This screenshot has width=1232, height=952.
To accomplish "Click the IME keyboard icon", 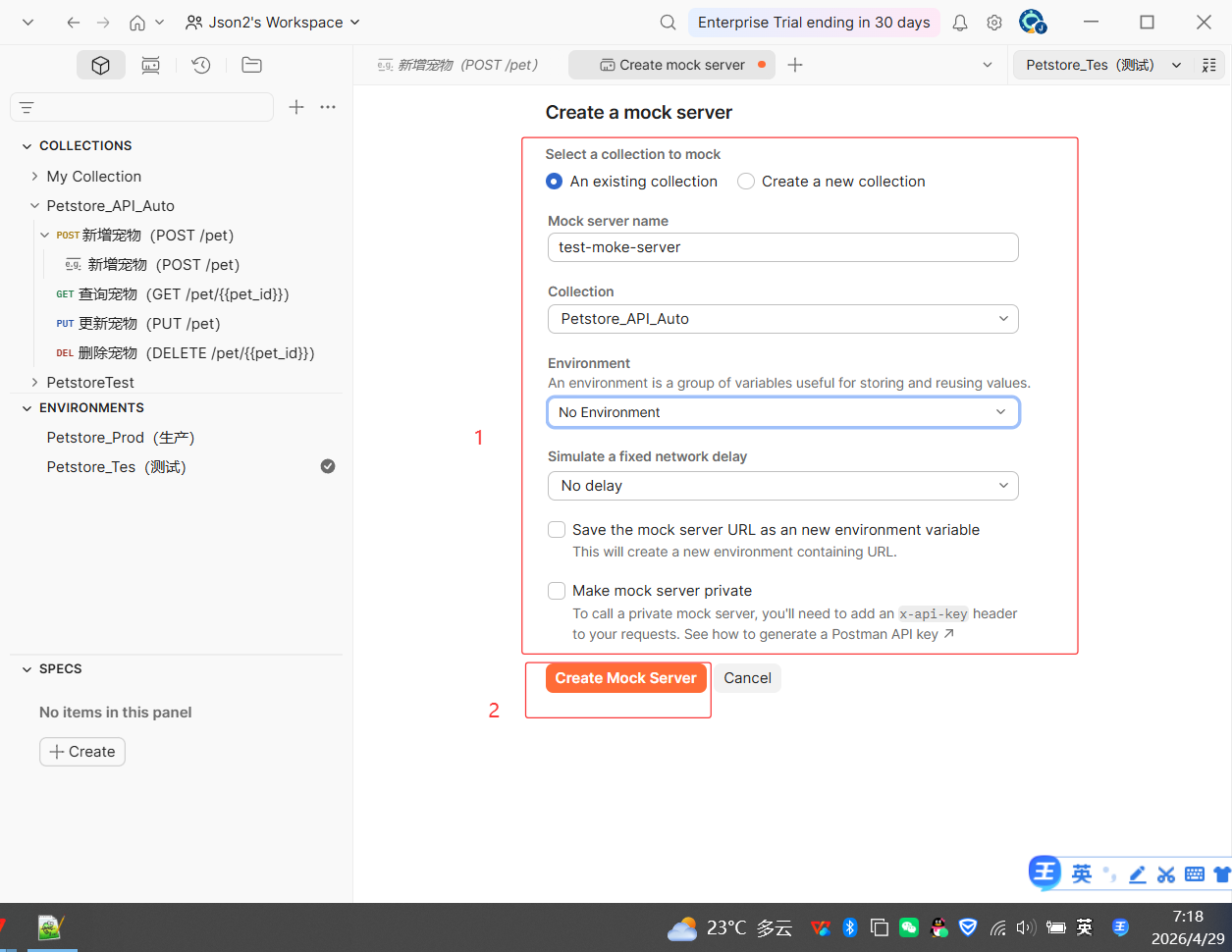I will pyautogui.click(x=1195, y=874).
